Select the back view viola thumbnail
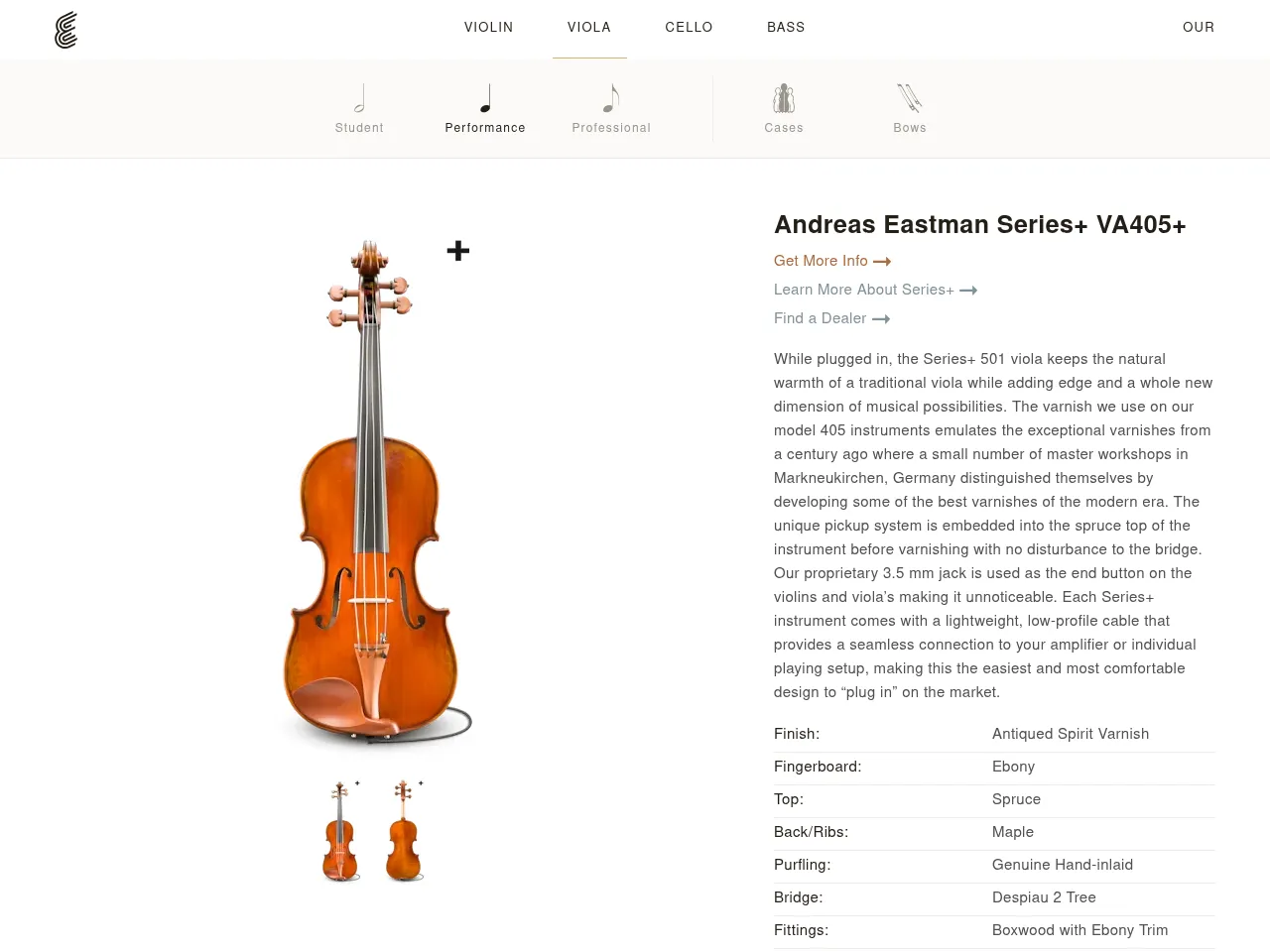Viewport: 1270px width, 952px height. (404, 831)
